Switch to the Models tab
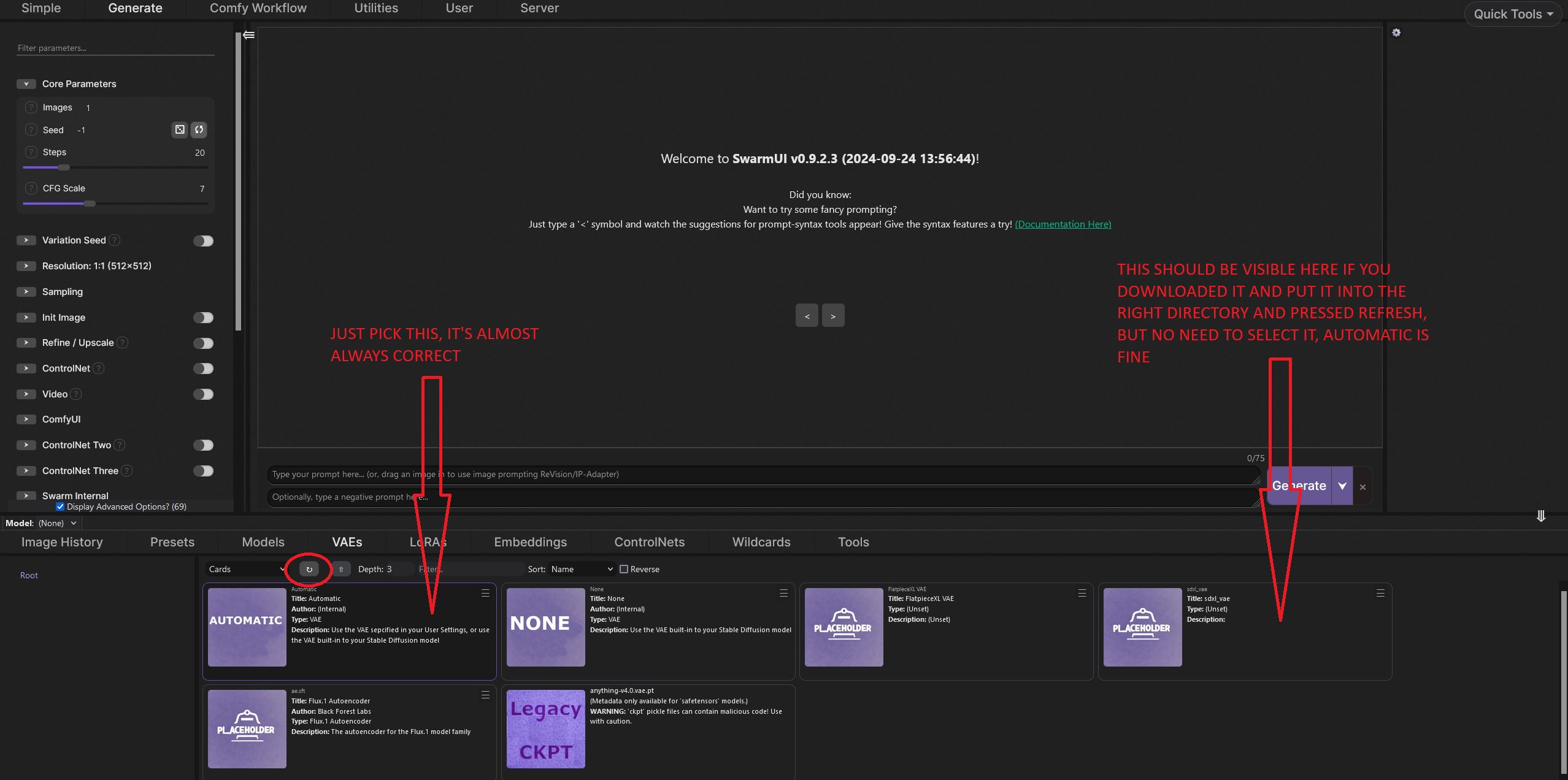The image size is (1568, 780). pyautogui.click(x=263, y=542)
